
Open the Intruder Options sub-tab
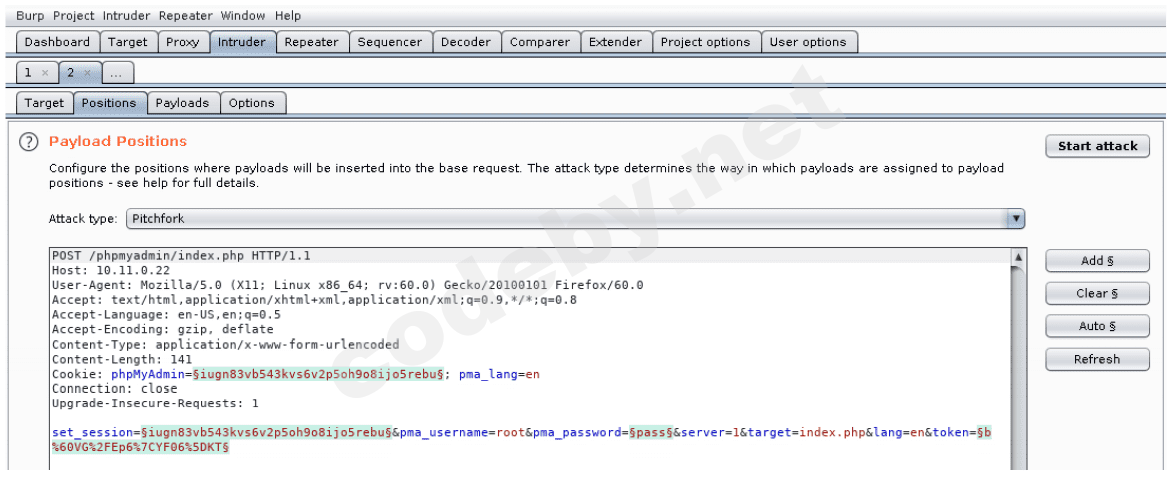click(252, 103)
